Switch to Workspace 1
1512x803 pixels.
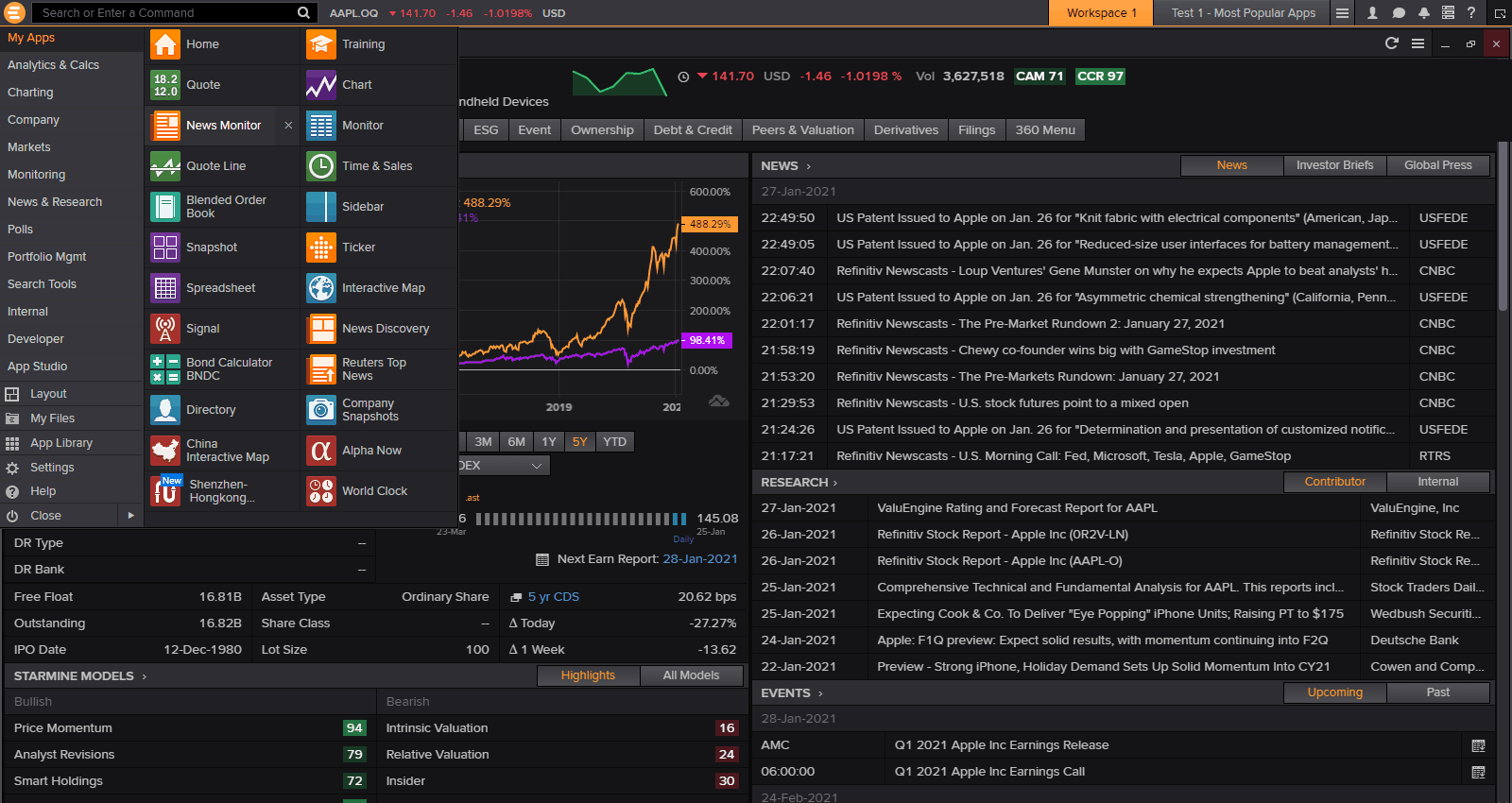click(x=1101, y=13)
